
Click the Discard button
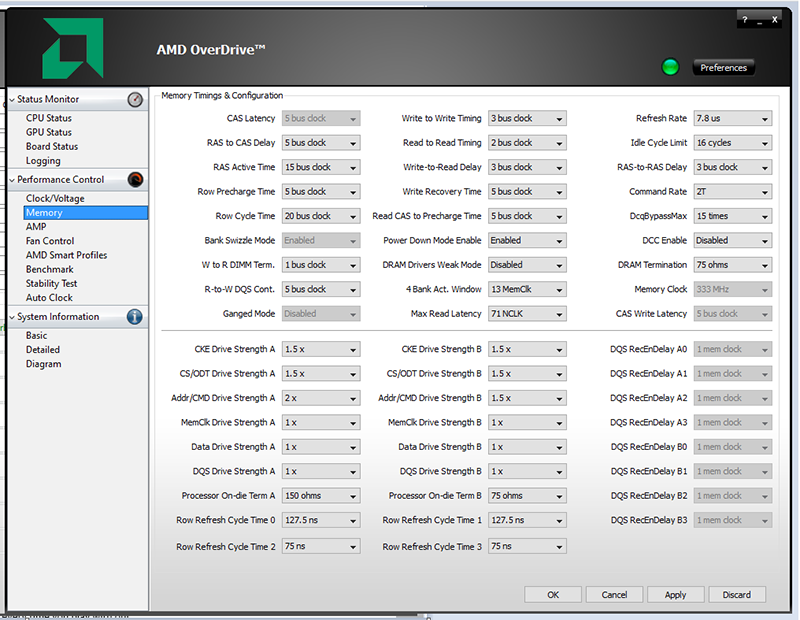point(737,595)
